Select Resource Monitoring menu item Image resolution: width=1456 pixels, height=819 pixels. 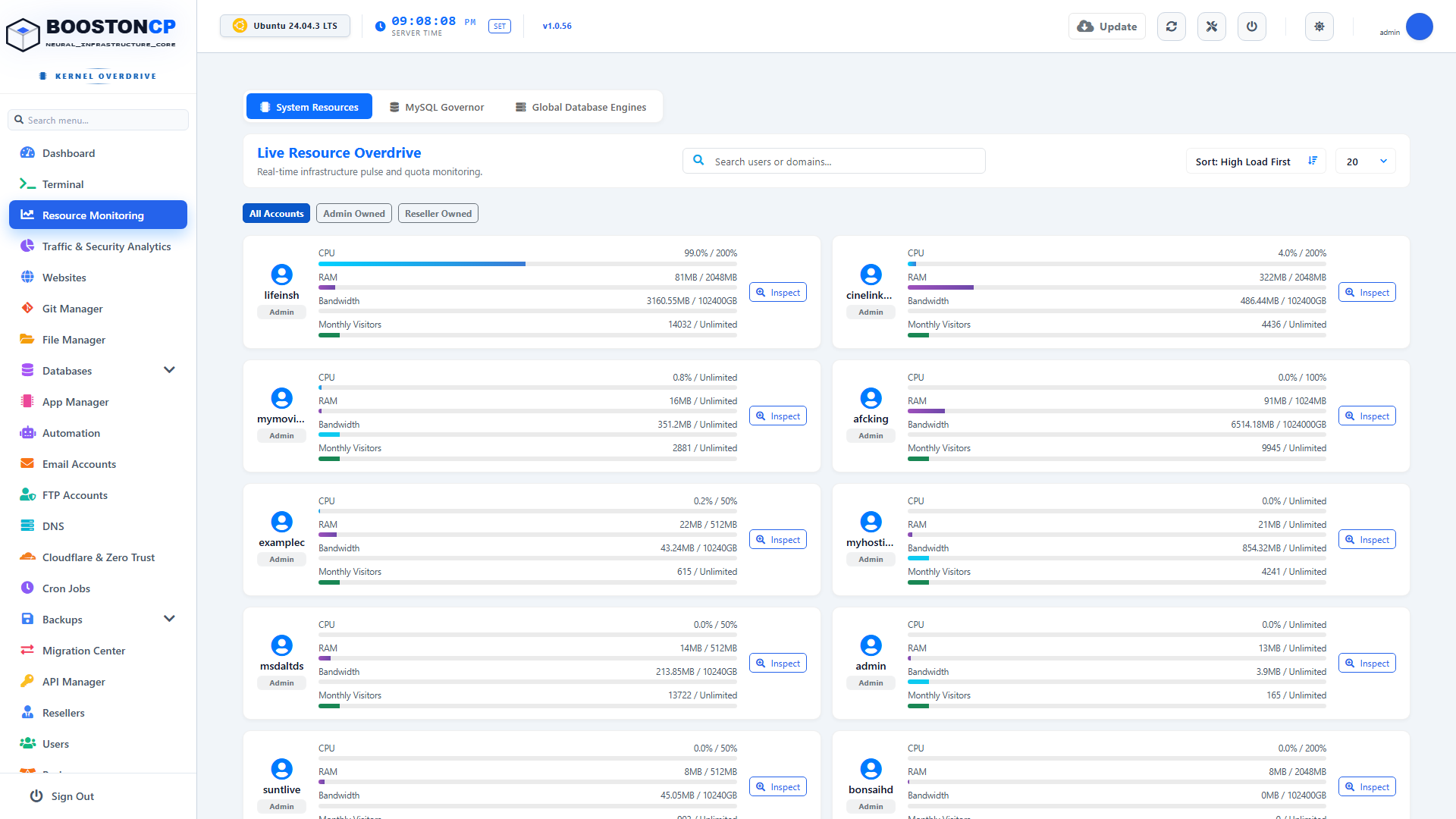(98, 215)
